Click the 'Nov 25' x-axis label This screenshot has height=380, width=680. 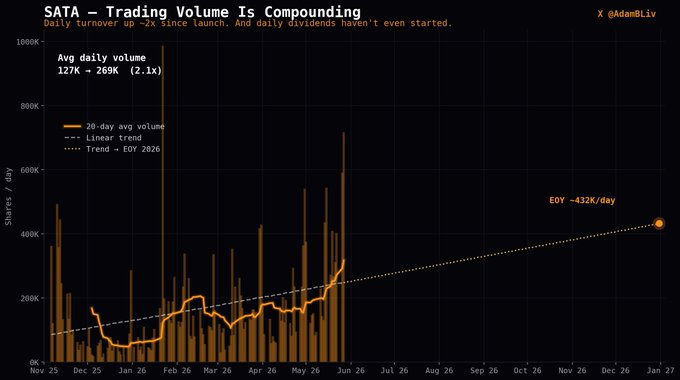tap(44, 370)
